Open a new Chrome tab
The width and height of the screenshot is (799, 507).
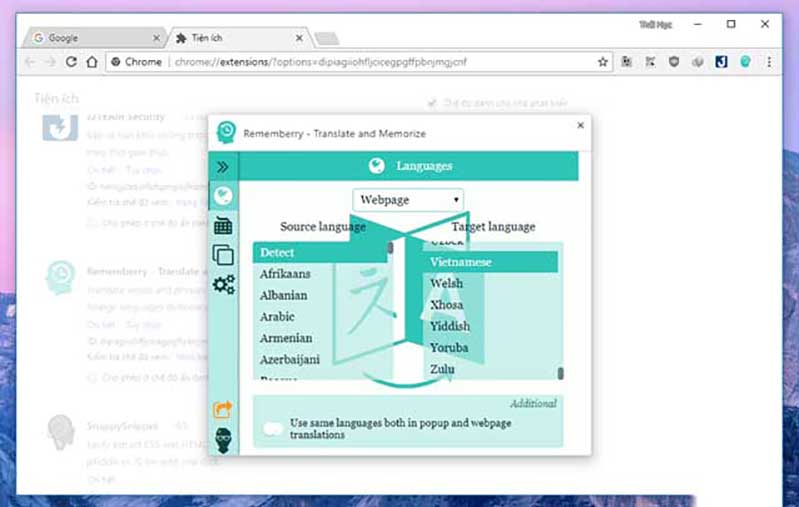pyautogui.click(x=326, y=38)
